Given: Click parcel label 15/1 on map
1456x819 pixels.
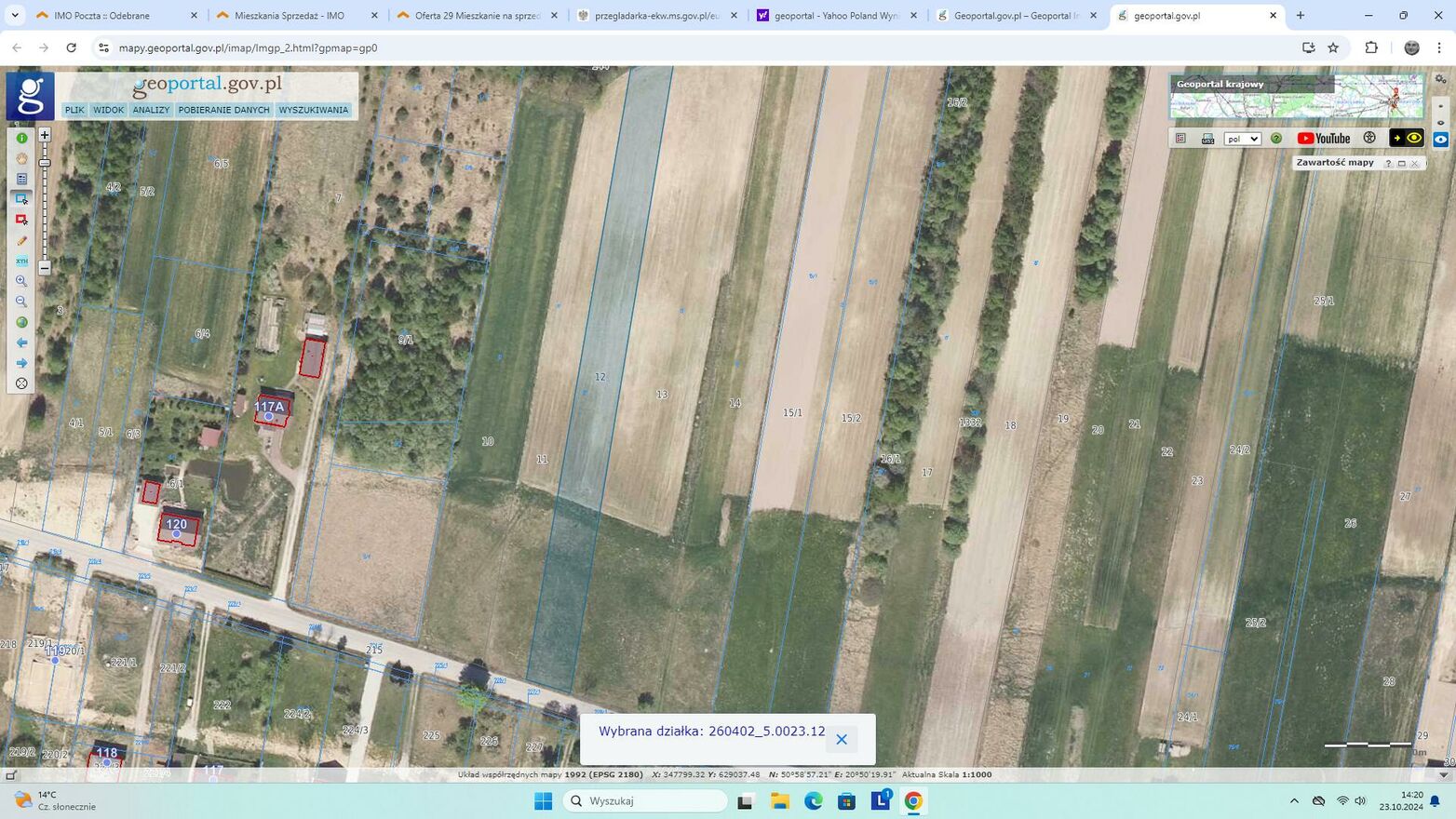Looking at the screenshot, I should 792,412.
